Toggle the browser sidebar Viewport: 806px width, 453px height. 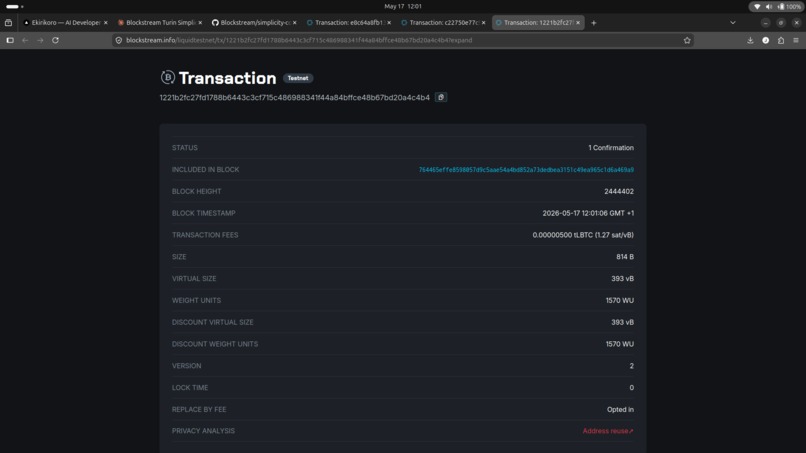(10, 40)
